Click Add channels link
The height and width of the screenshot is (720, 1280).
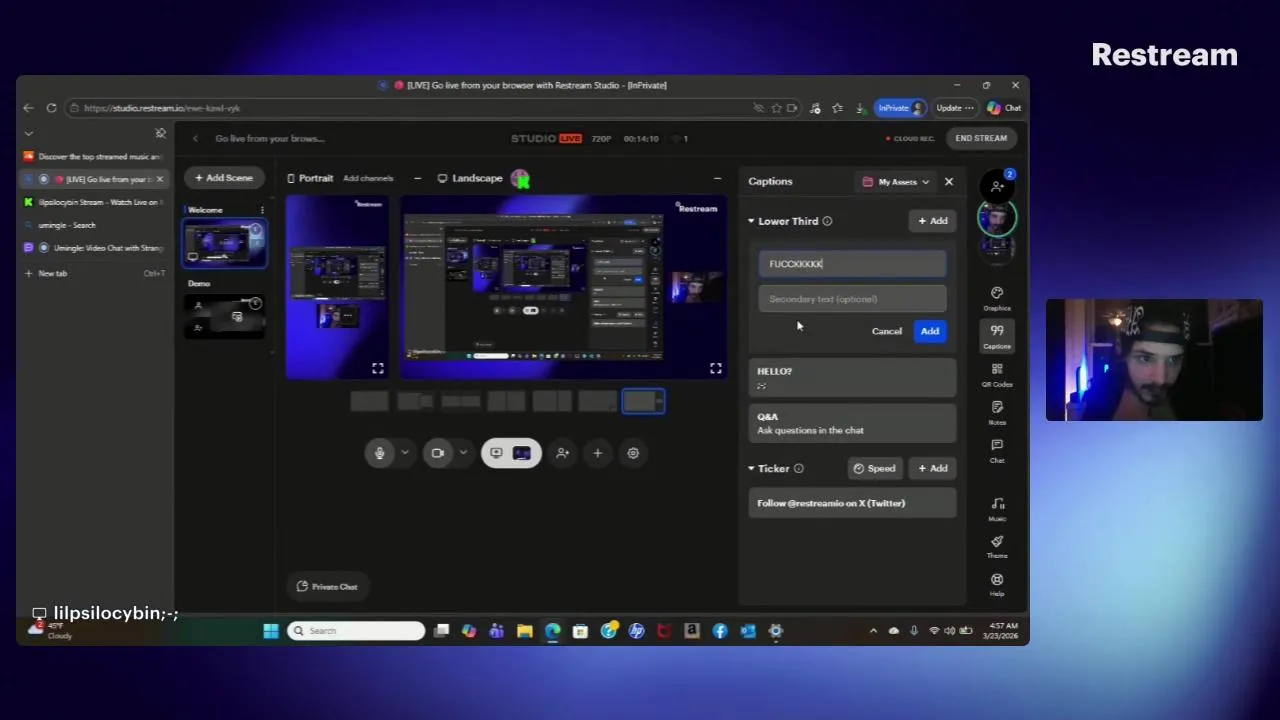(368, 178)
